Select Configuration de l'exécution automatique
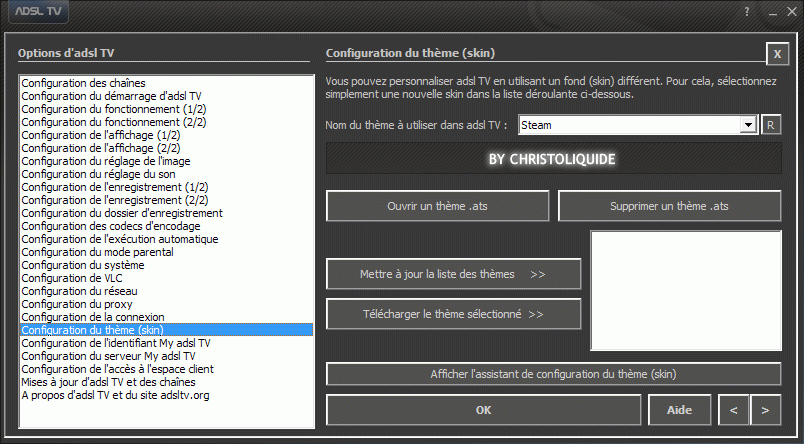The width and height of the screenshot is (804, 444). [166, 239]
